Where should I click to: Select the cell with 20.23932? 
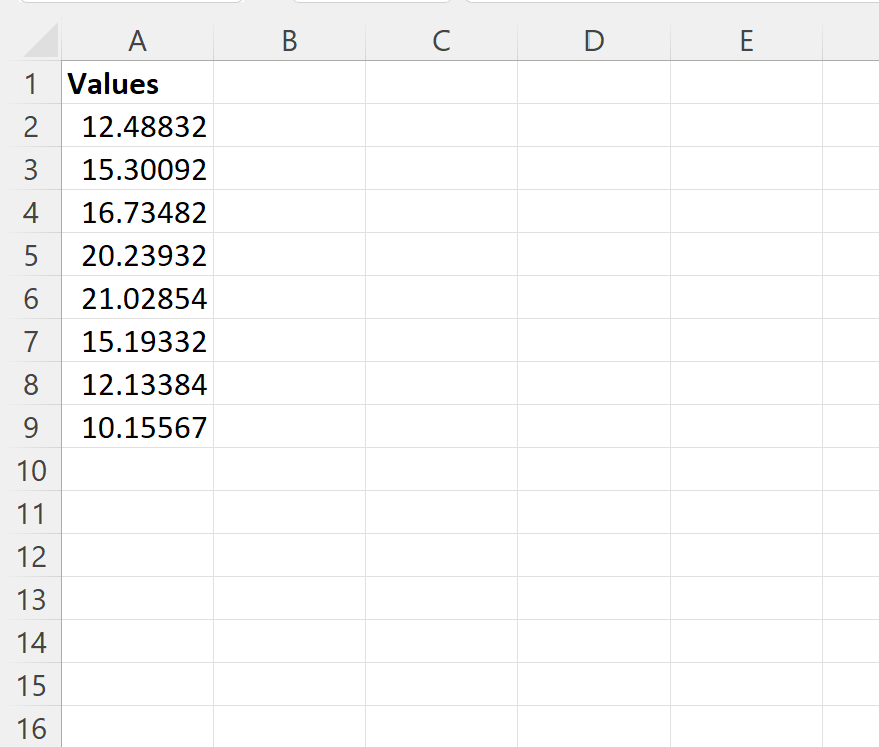pyautogui.click(x=137, y=255)
